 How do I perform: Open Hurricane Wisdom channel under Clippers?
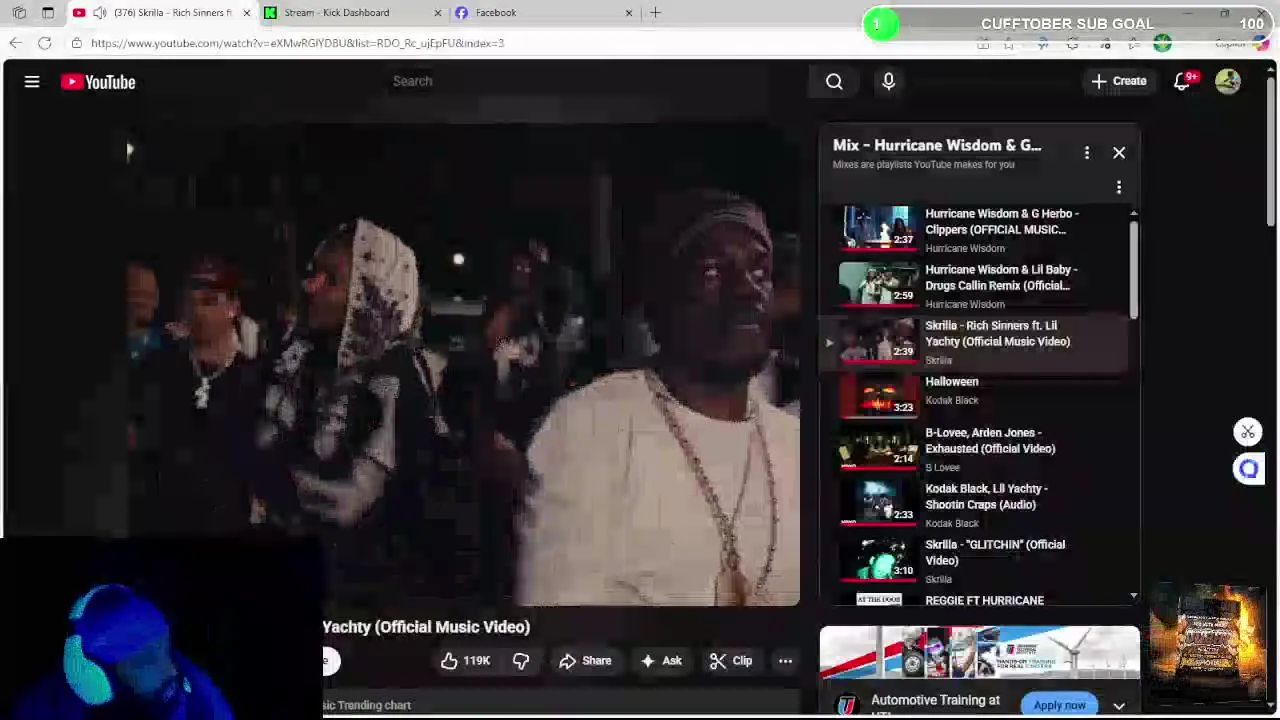[x=965, y=248]
